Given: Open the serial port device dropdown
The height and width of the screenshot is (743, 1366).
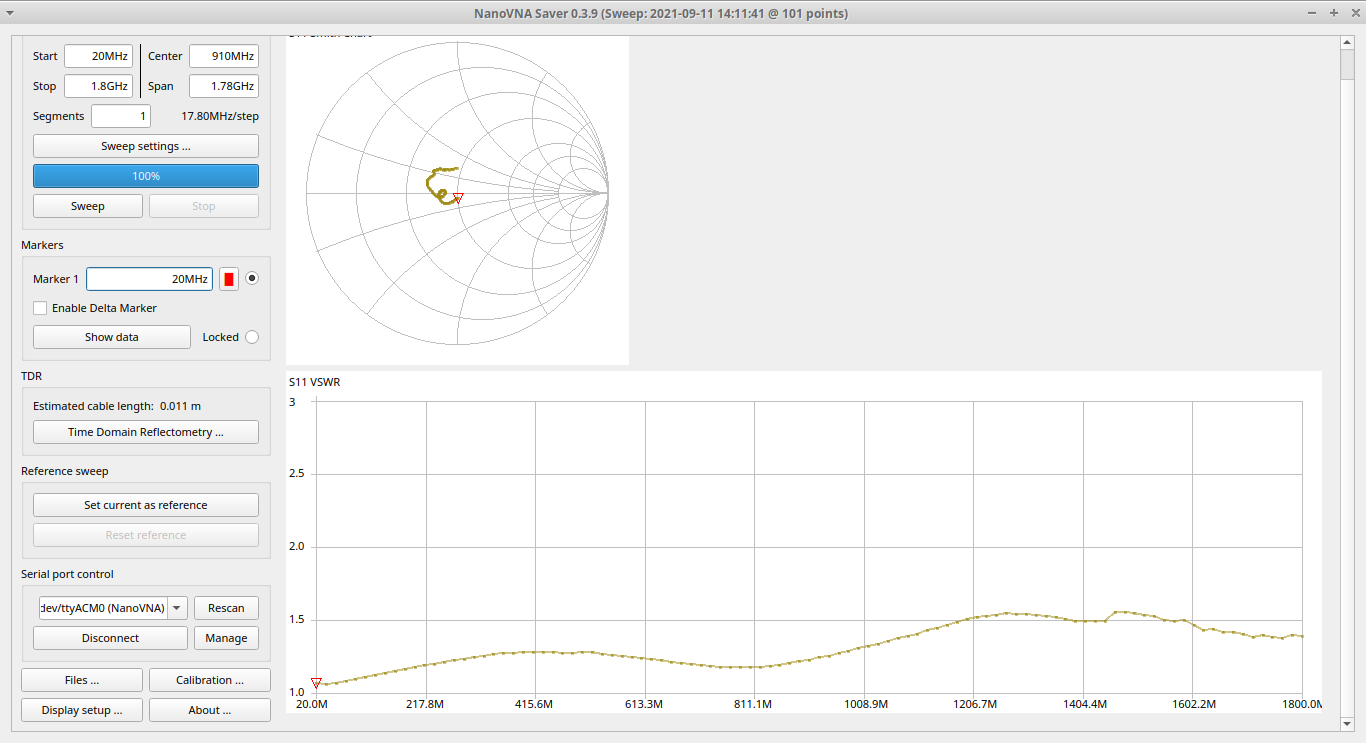Looking at the screenshot, I should click(177, 608).
